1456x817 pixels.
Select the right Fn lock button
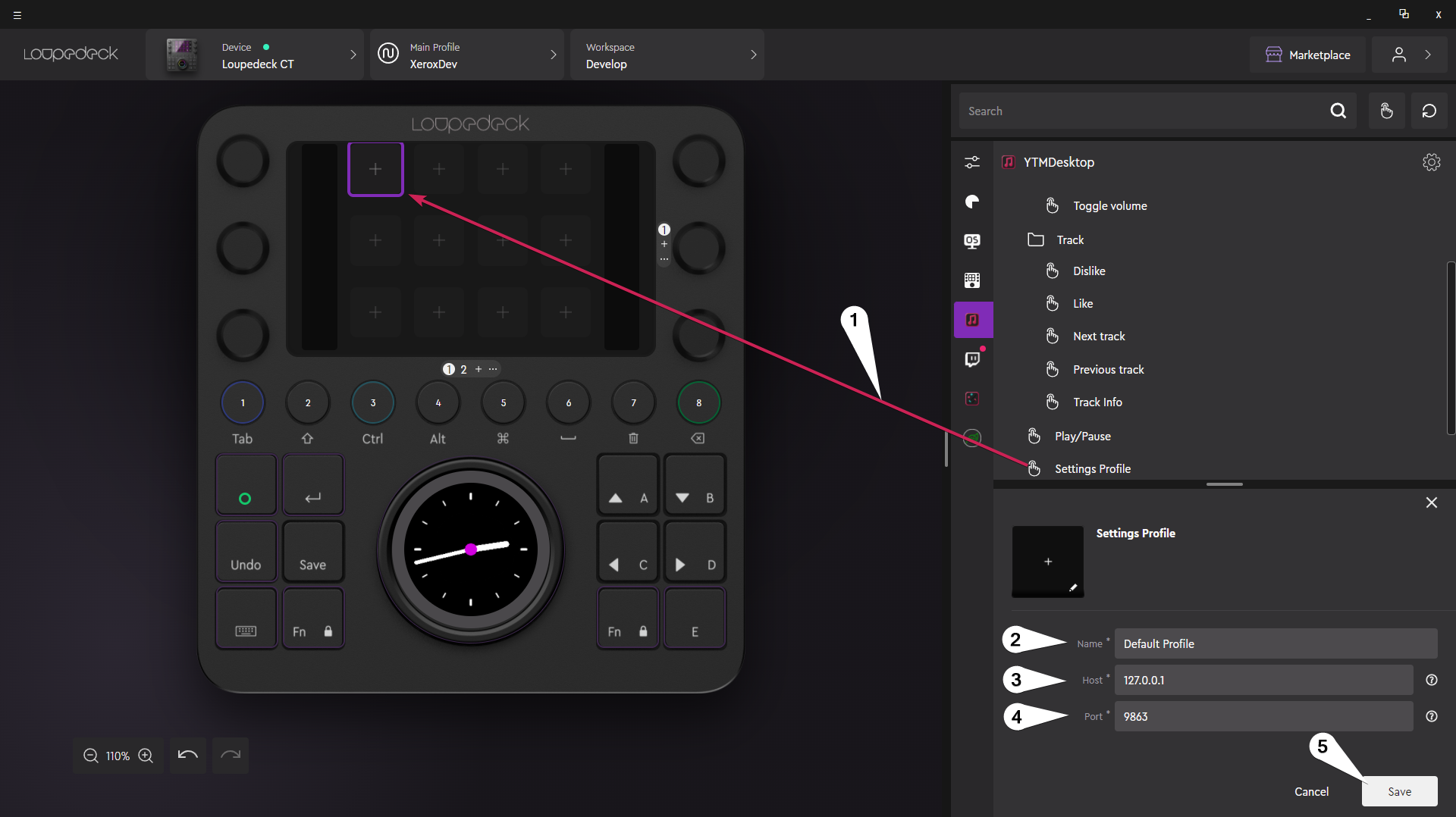(627, 618)
